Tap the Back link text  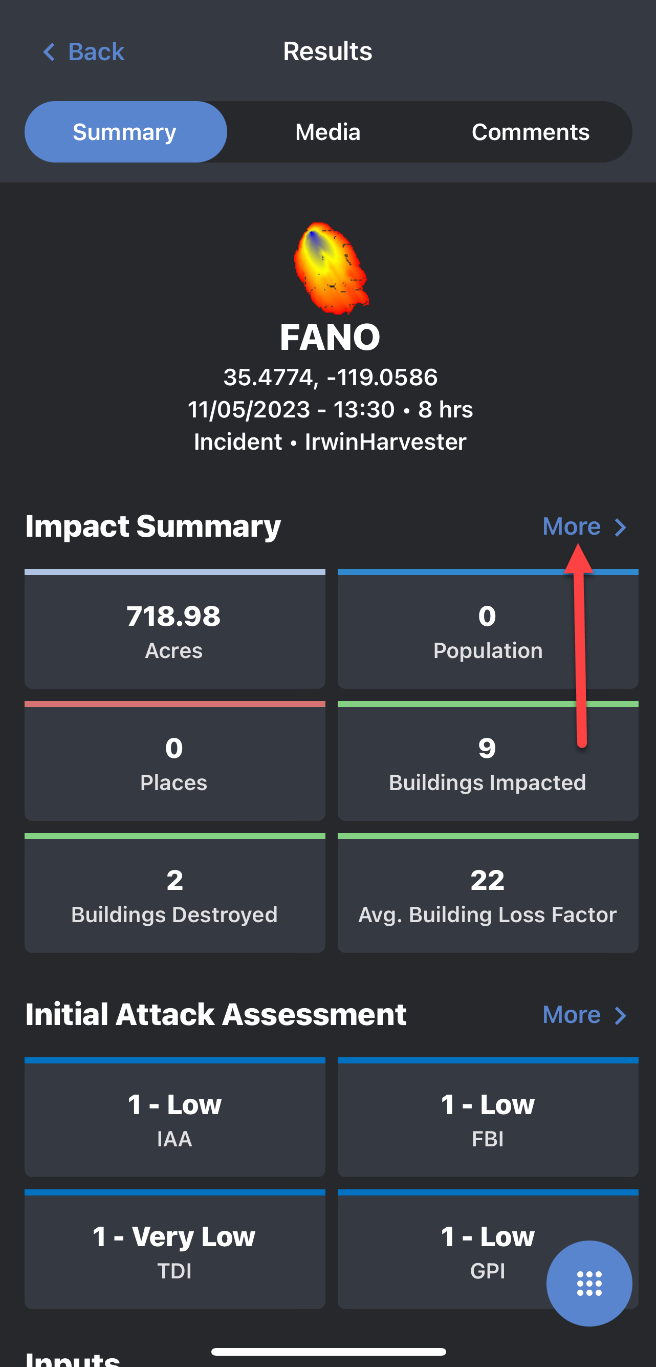(x=96, y=52)
